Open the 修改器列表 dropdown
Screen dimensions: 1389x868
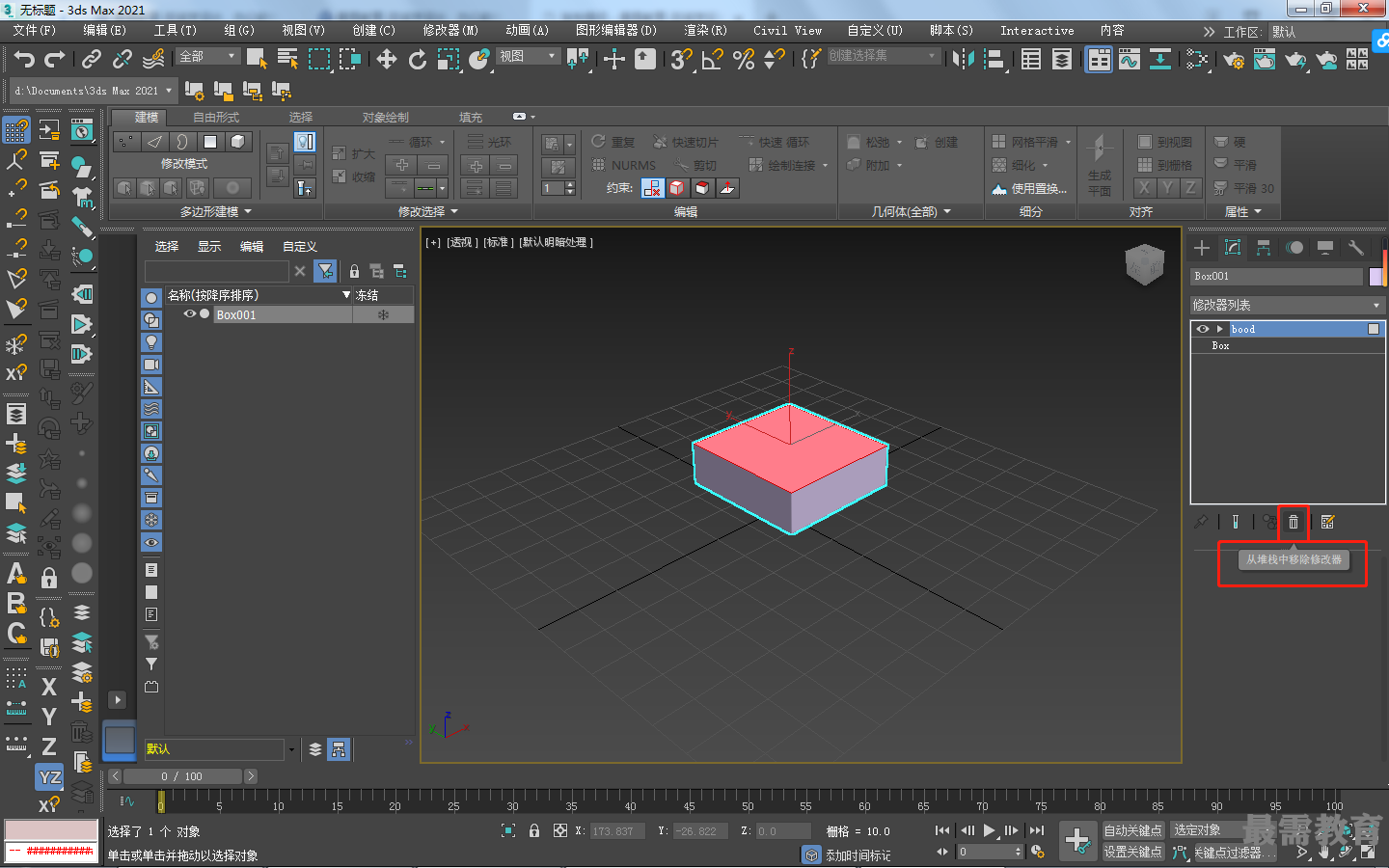pos(1288,305)
